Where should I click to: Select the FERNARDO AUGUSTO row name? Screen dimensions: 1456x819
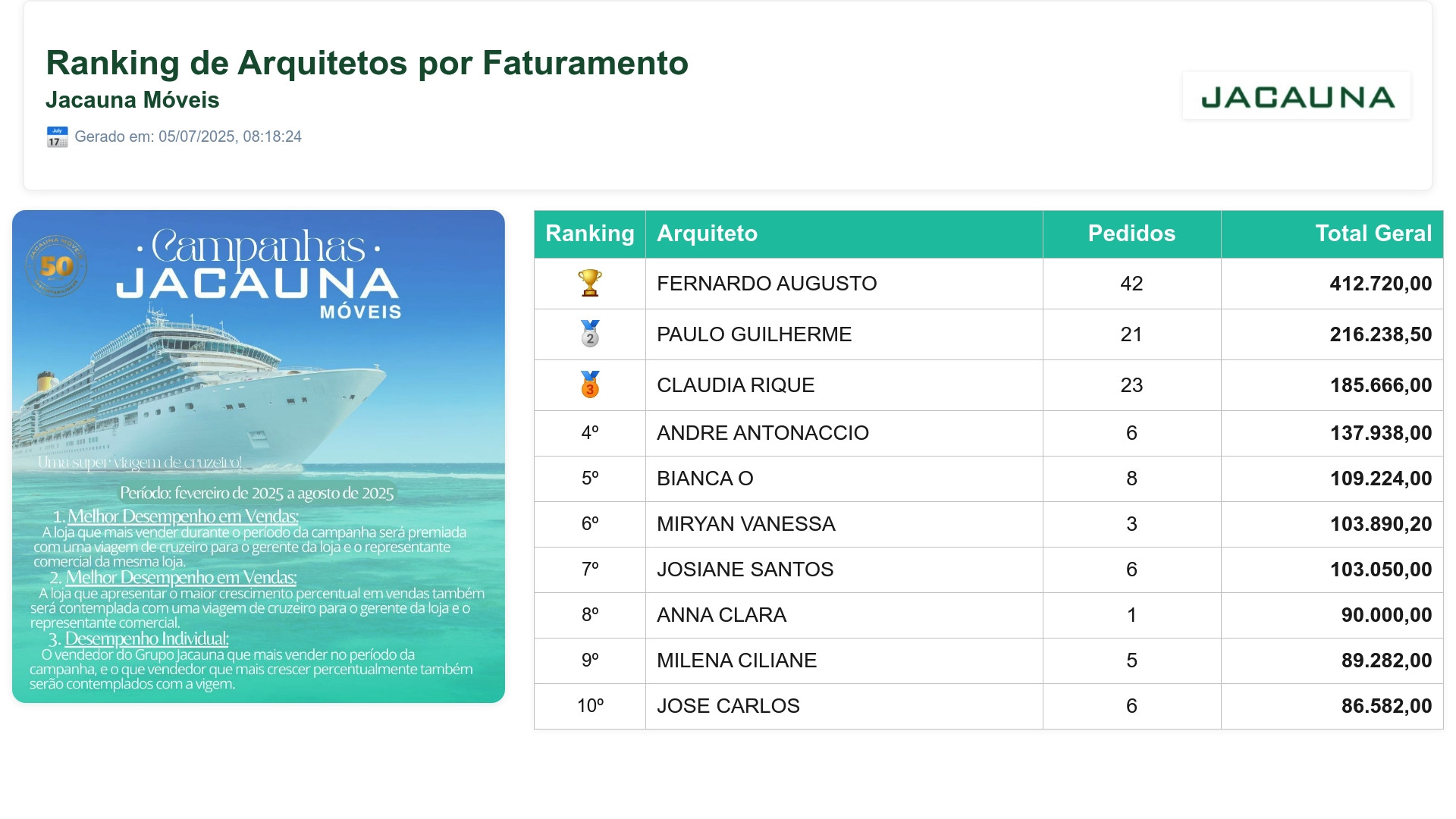click(x=767, y=284)
